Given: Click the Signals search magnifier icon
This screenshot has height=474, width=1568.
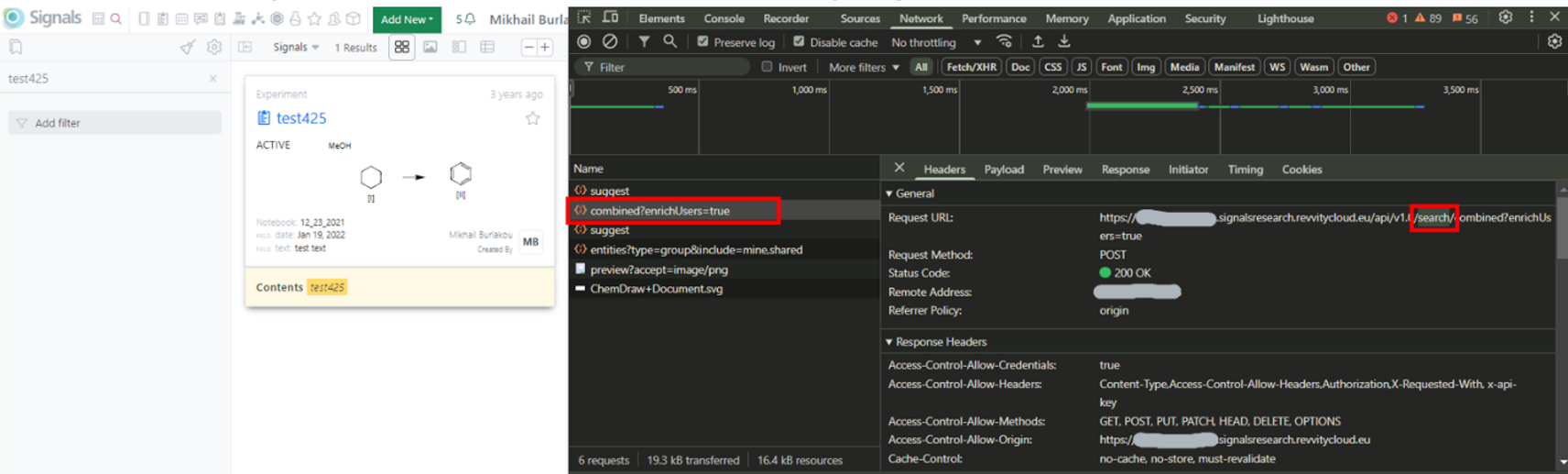Looking at the screenshot, I should pos(116,18).
